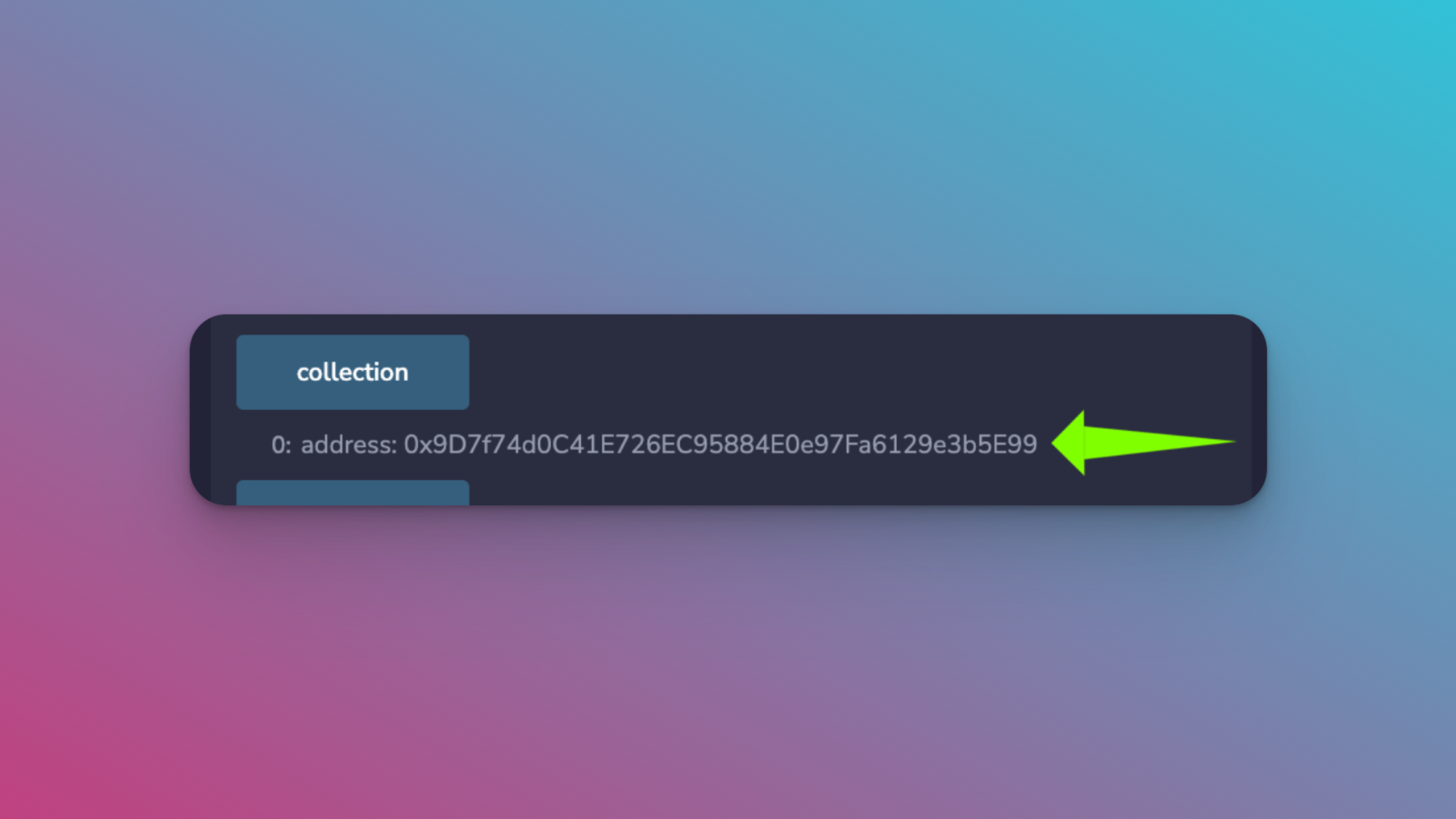Click the left padding of the collection button
Screen dimensions: 1456x819
click(x=266, y=372)
